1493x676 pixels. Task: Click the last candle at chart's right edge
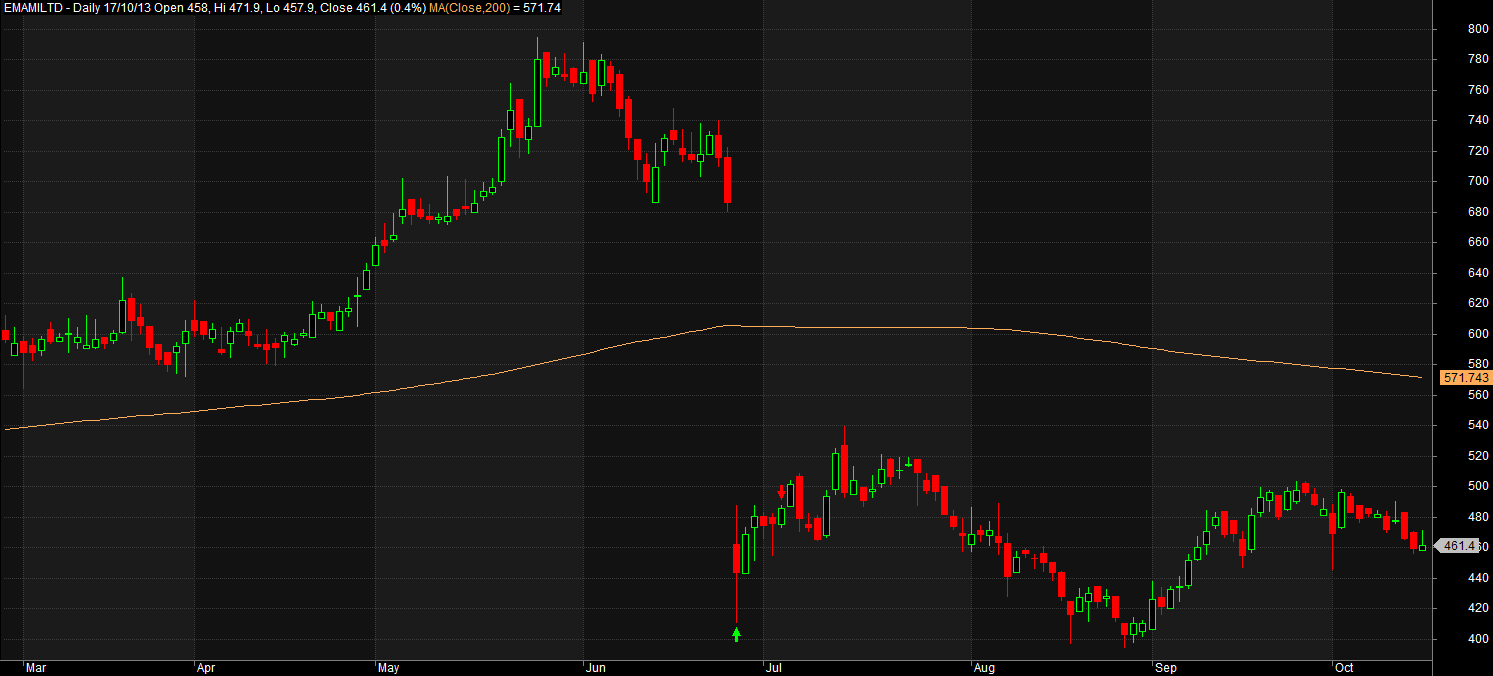[1422, 546]
